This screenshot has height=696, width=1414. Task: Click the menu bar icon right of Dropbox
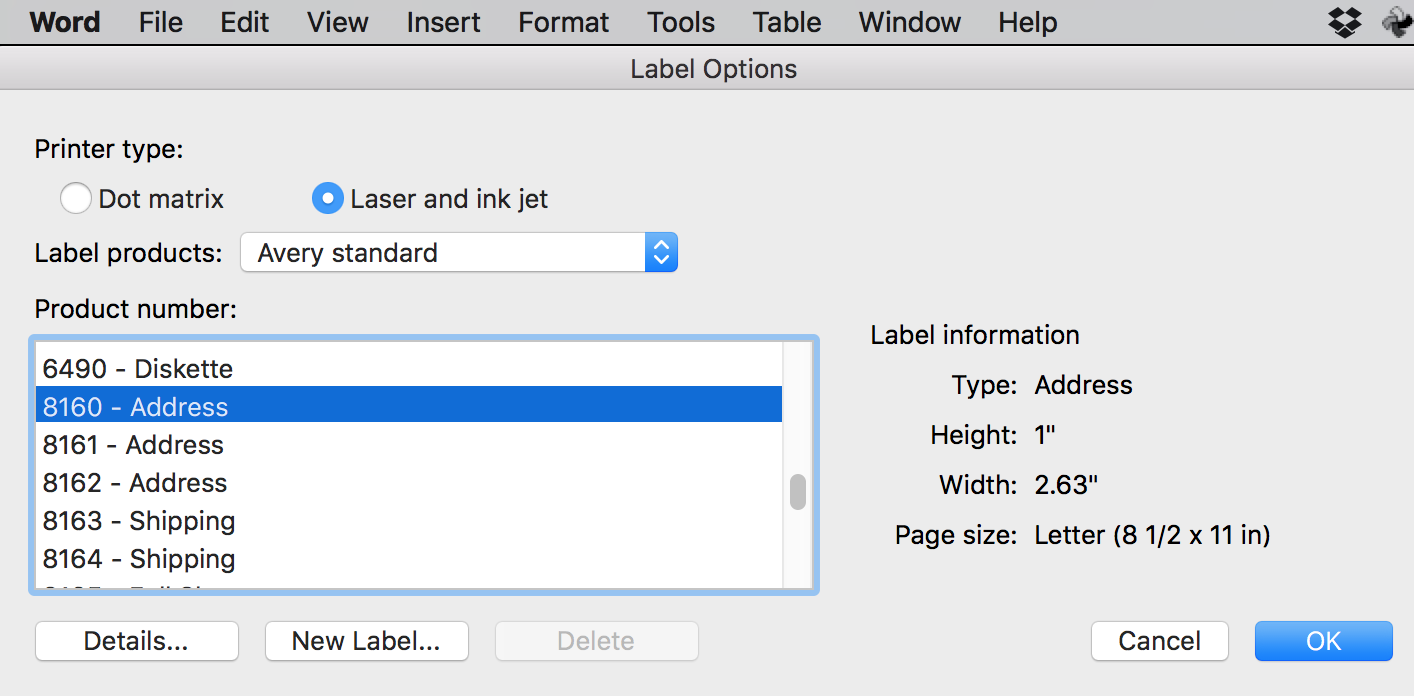point(1397,22)
